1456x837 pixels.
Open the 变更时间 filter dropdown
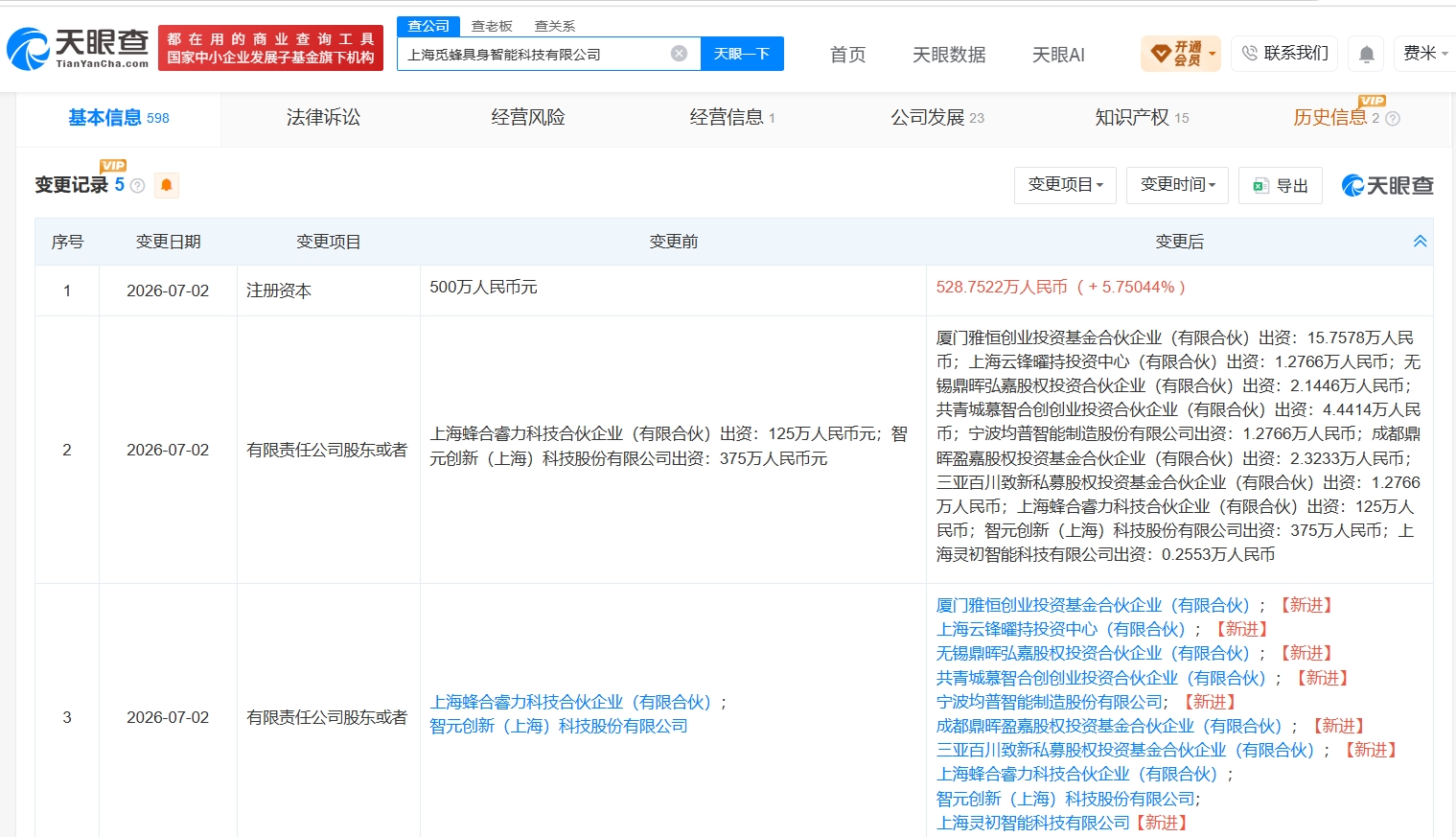tap(1177, 185)
